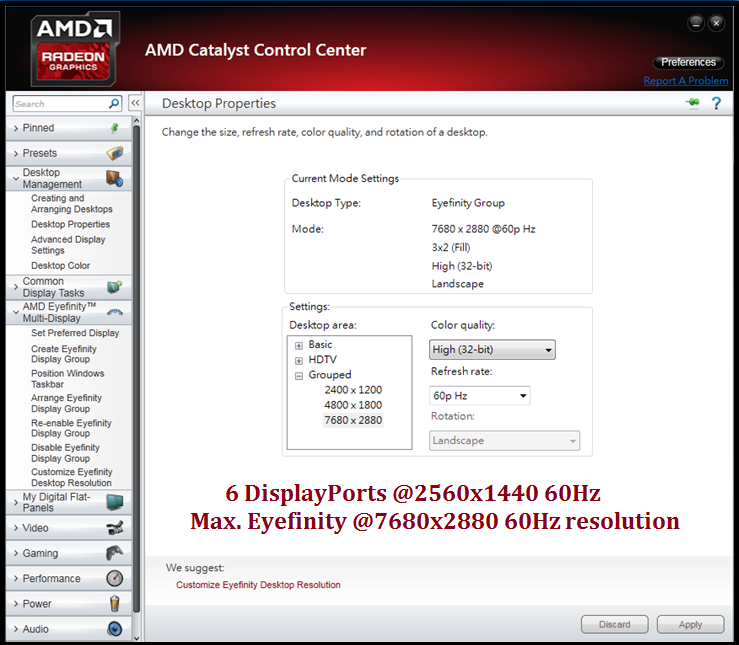
Task: Open Customize Eyefinity Desktop Resolution in sidebar
Action: [x=72, y=477]
